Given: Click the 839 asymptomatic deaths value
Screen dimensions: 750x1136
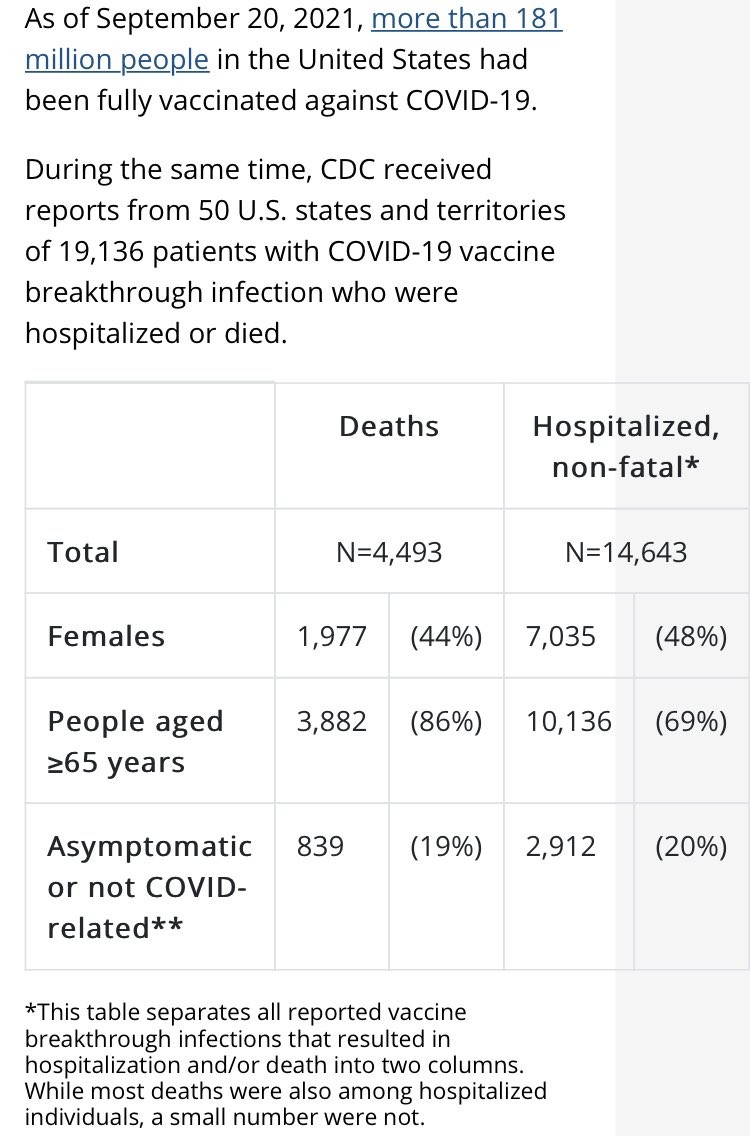Looking at the screenshot, I should tap(321, 847).
